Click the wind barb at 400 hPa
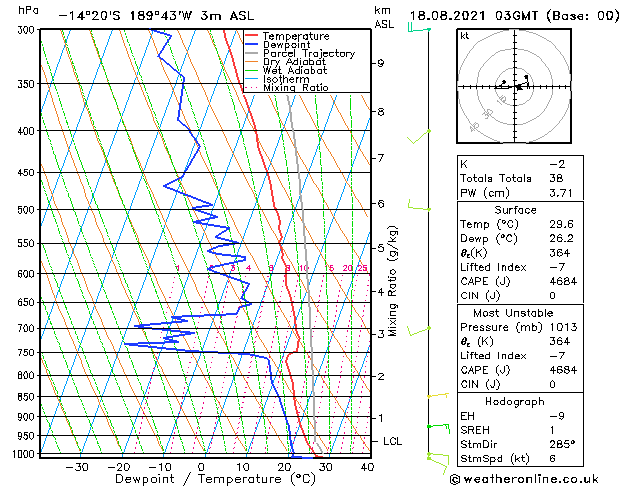The height and width of the screenshot is (486, 629). [x=419, y=136]
